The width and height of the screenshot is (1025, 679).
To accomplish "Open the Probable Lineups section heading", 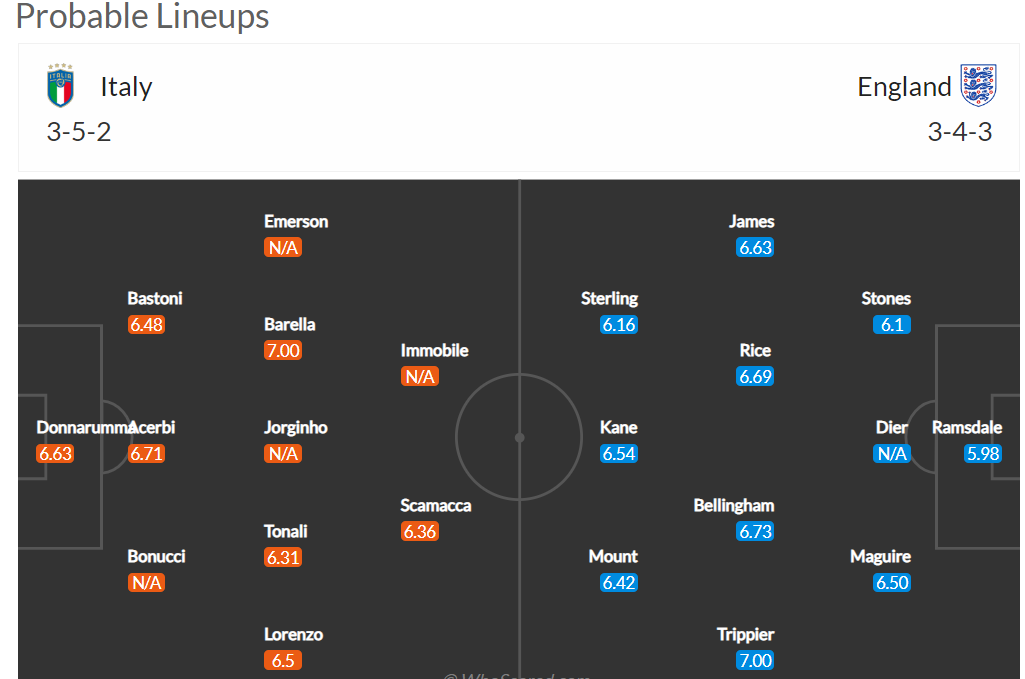I will [x=143, y=16].
